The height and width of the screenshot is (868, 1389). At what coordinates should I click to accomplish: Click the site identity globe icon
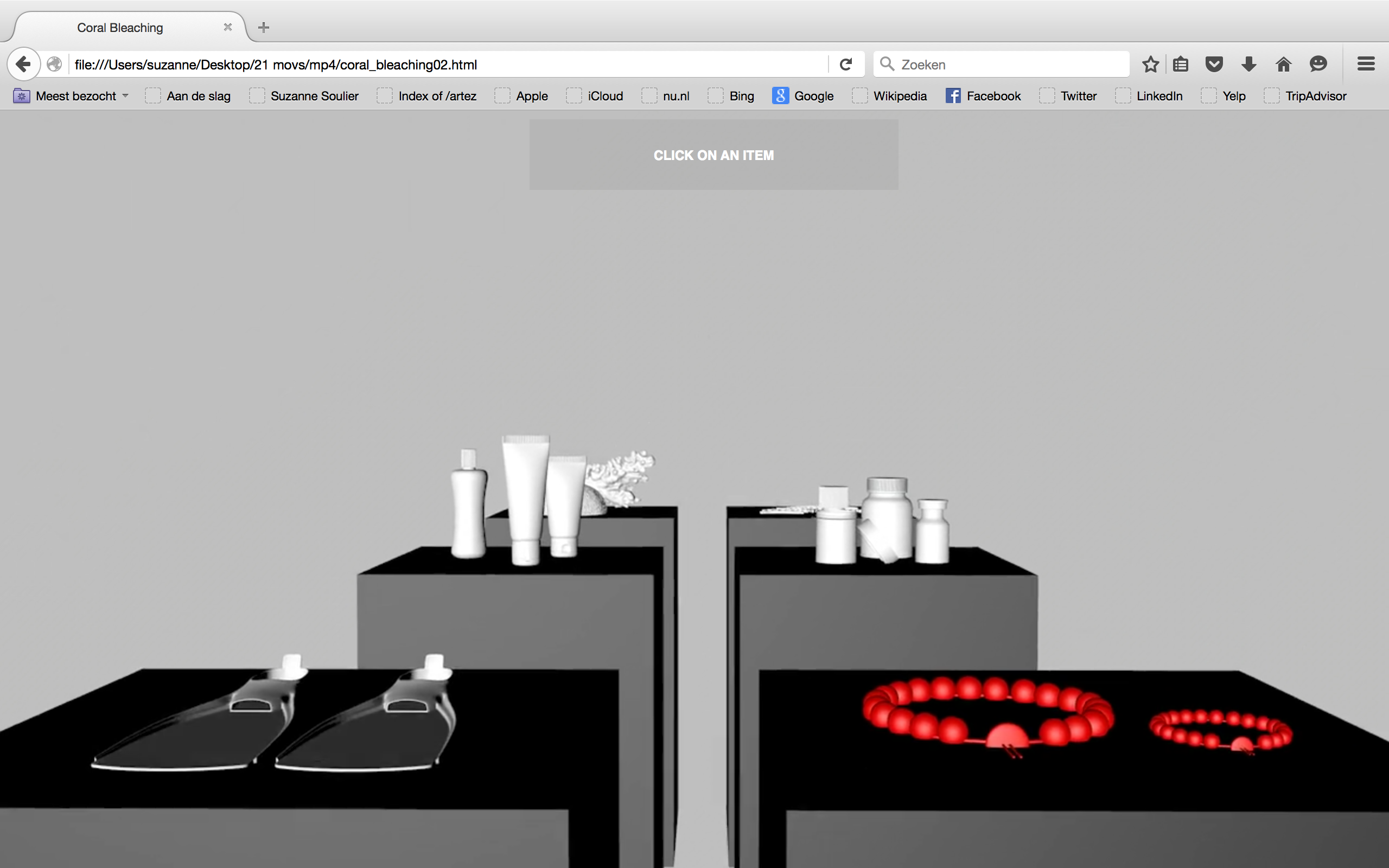point(54,65)
